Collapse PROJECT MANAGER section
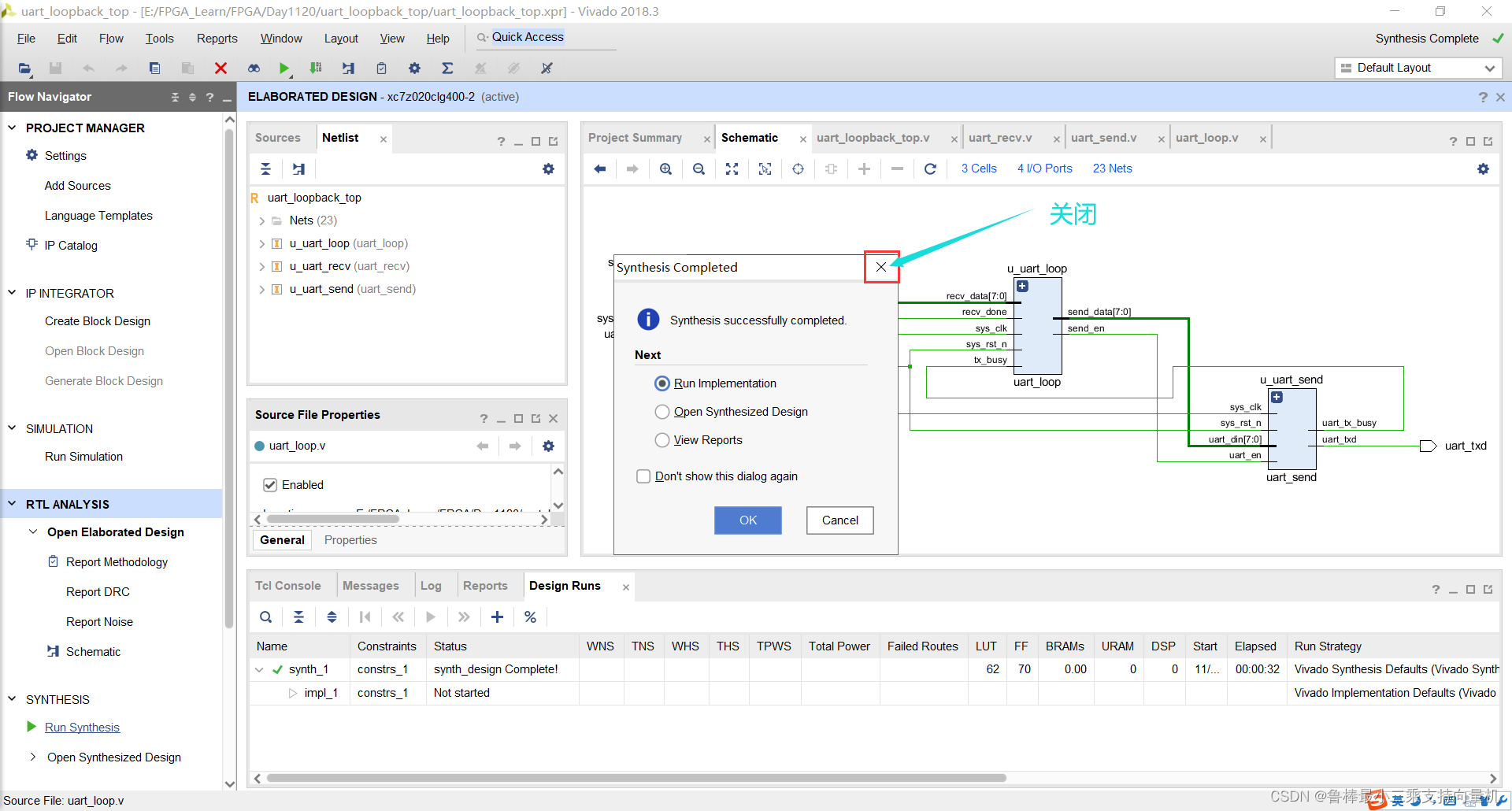 click(12, 128)
